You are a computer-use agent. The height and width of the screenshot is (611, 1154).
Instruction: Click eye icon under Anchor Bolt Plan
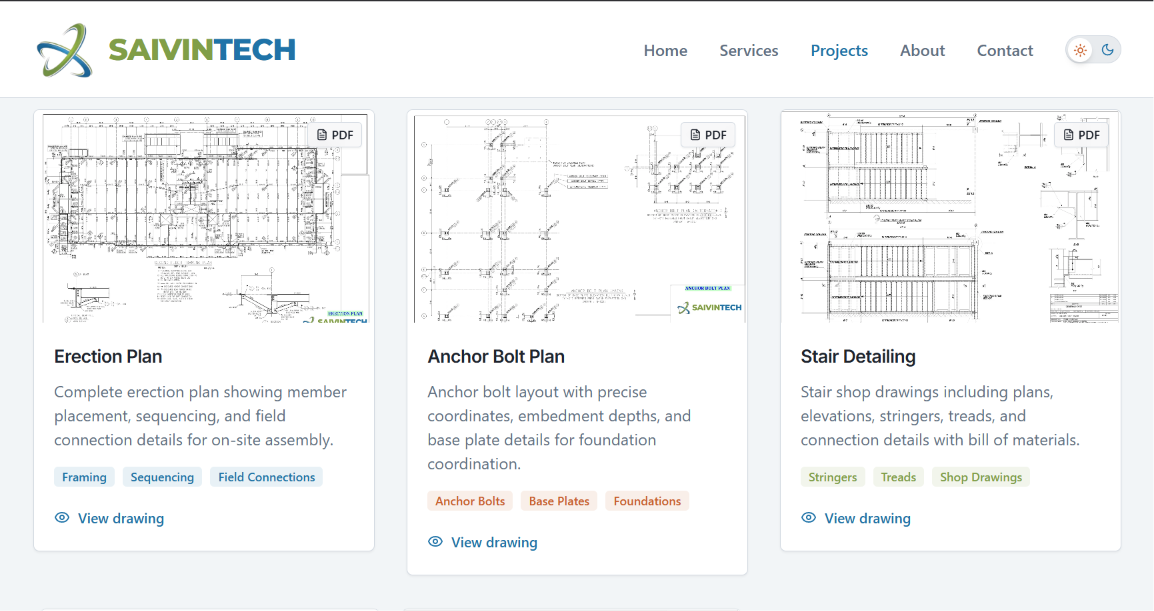point(436,542)
